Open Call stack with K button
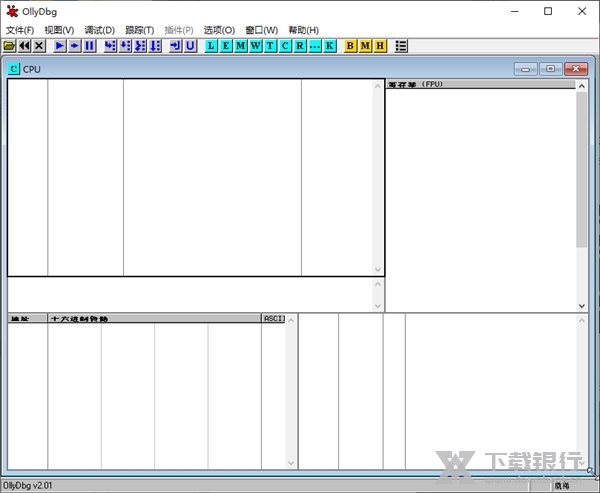This screenshot has width=600, height=493. [x=330, y=46]
